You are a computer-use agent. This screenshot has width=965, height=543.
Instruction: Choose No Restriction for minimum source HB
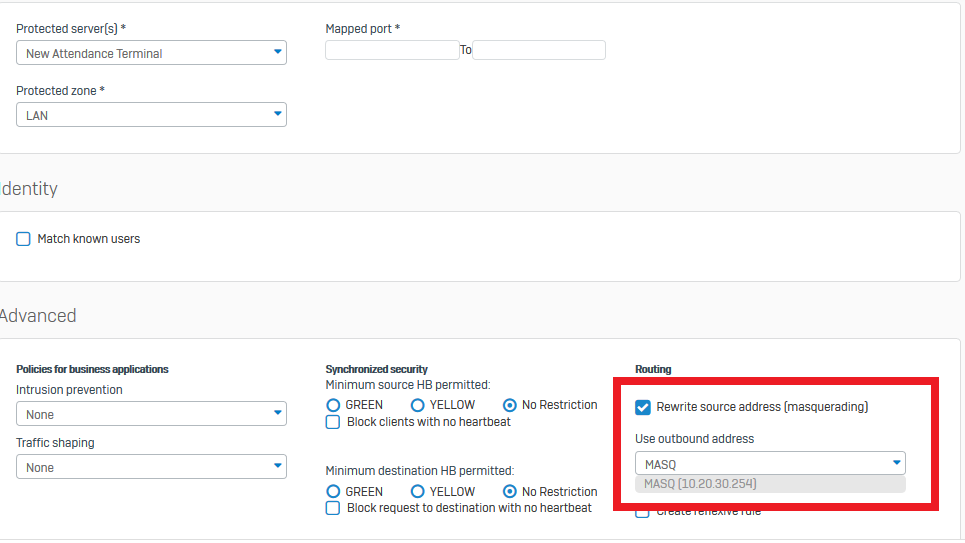(x=510, y=405)
